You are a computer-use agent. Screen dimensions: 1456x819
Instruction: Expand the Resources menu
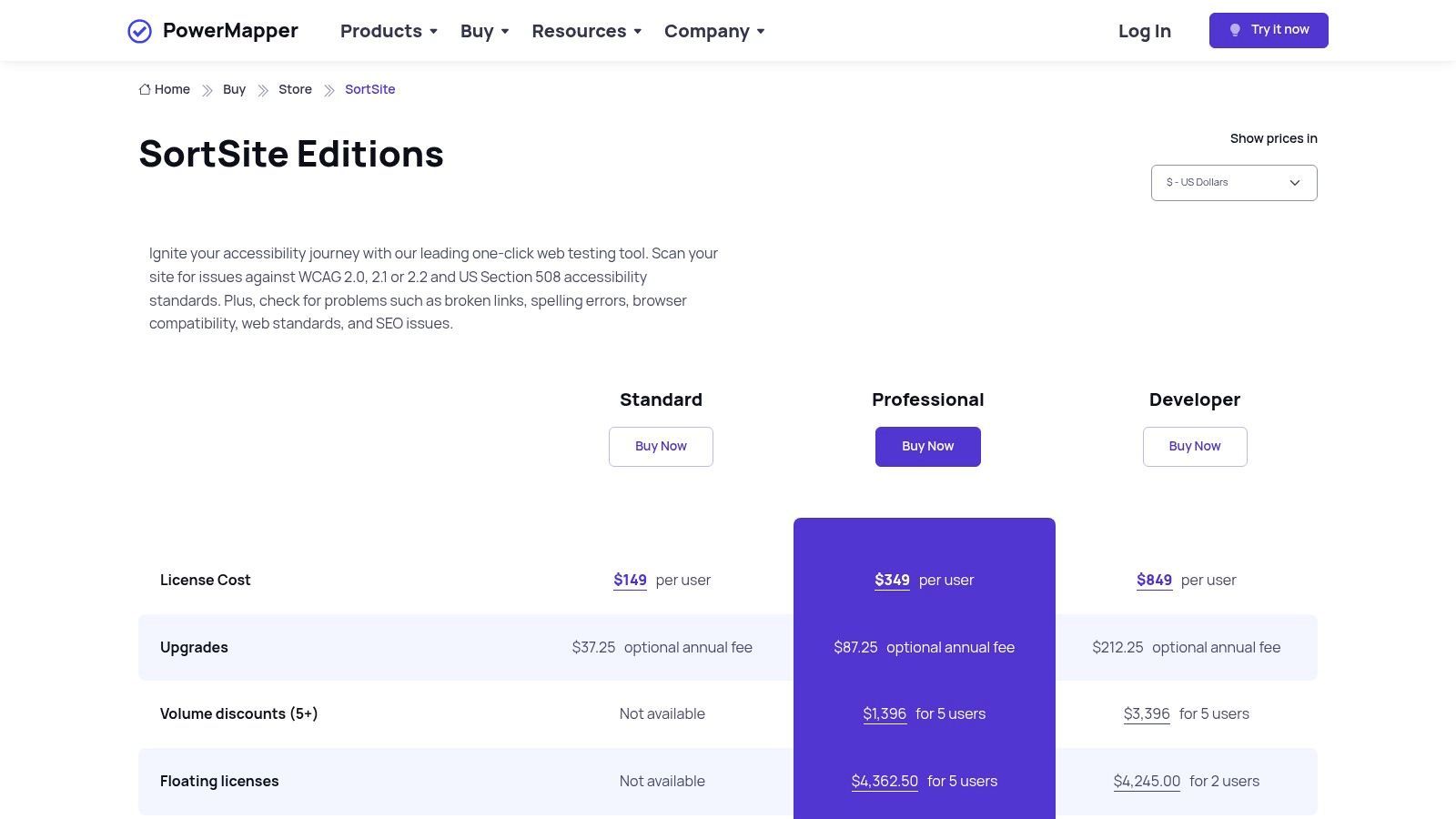pos(580,31)
